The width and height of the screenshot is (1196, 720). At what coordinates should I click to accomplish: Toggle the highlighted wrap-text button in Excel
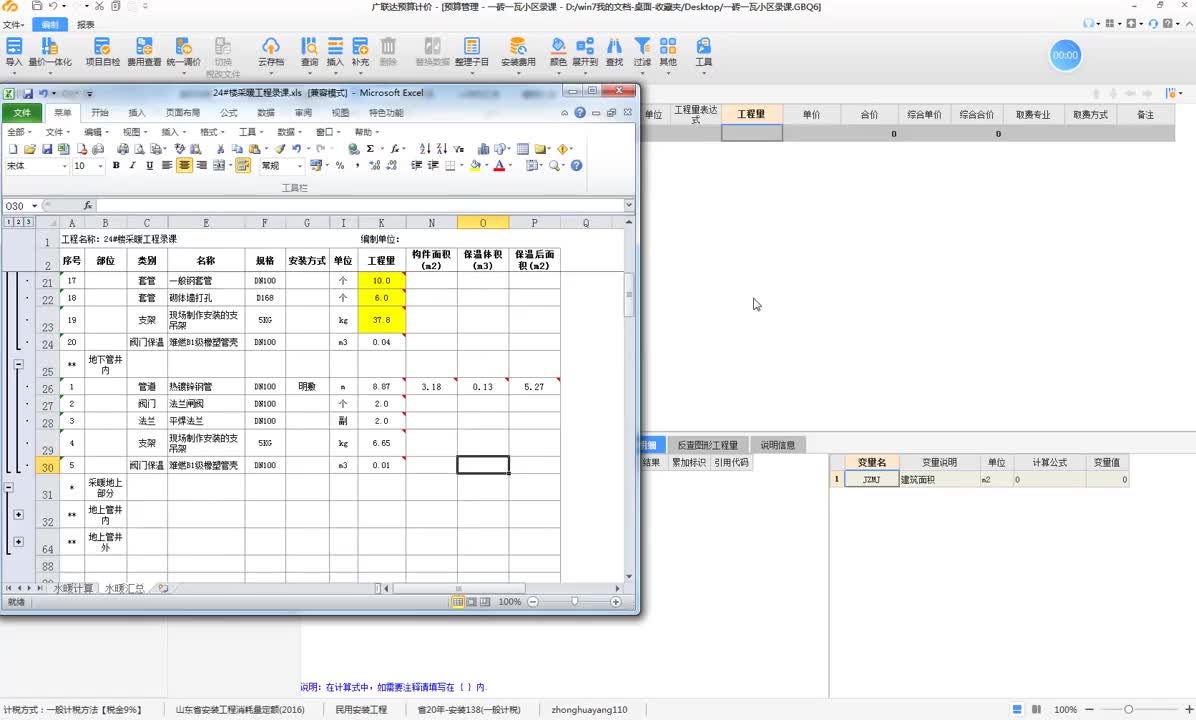[x=243, y=166]
